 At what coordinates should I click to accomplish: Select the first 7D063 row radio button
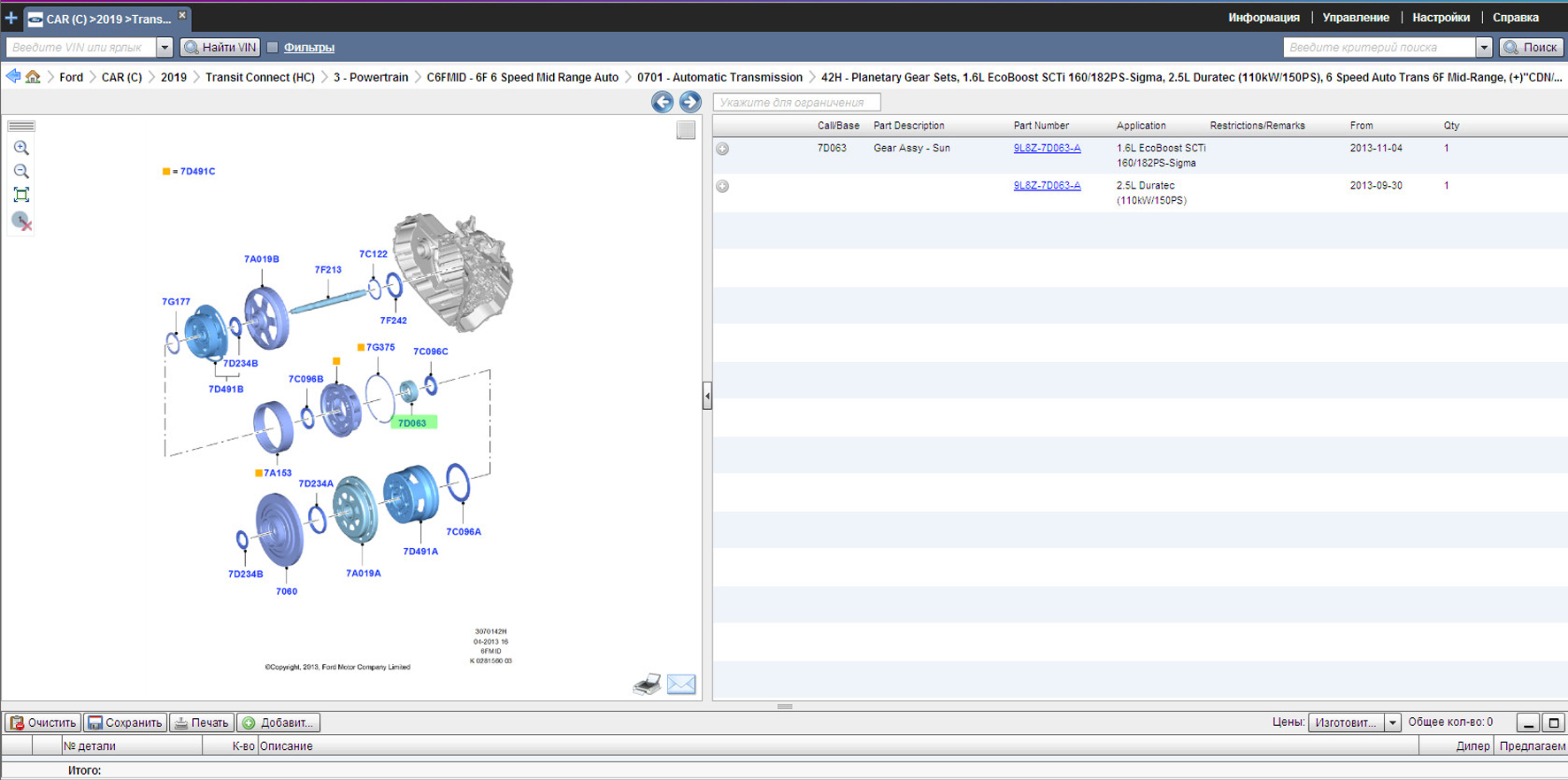pos(723,149)
